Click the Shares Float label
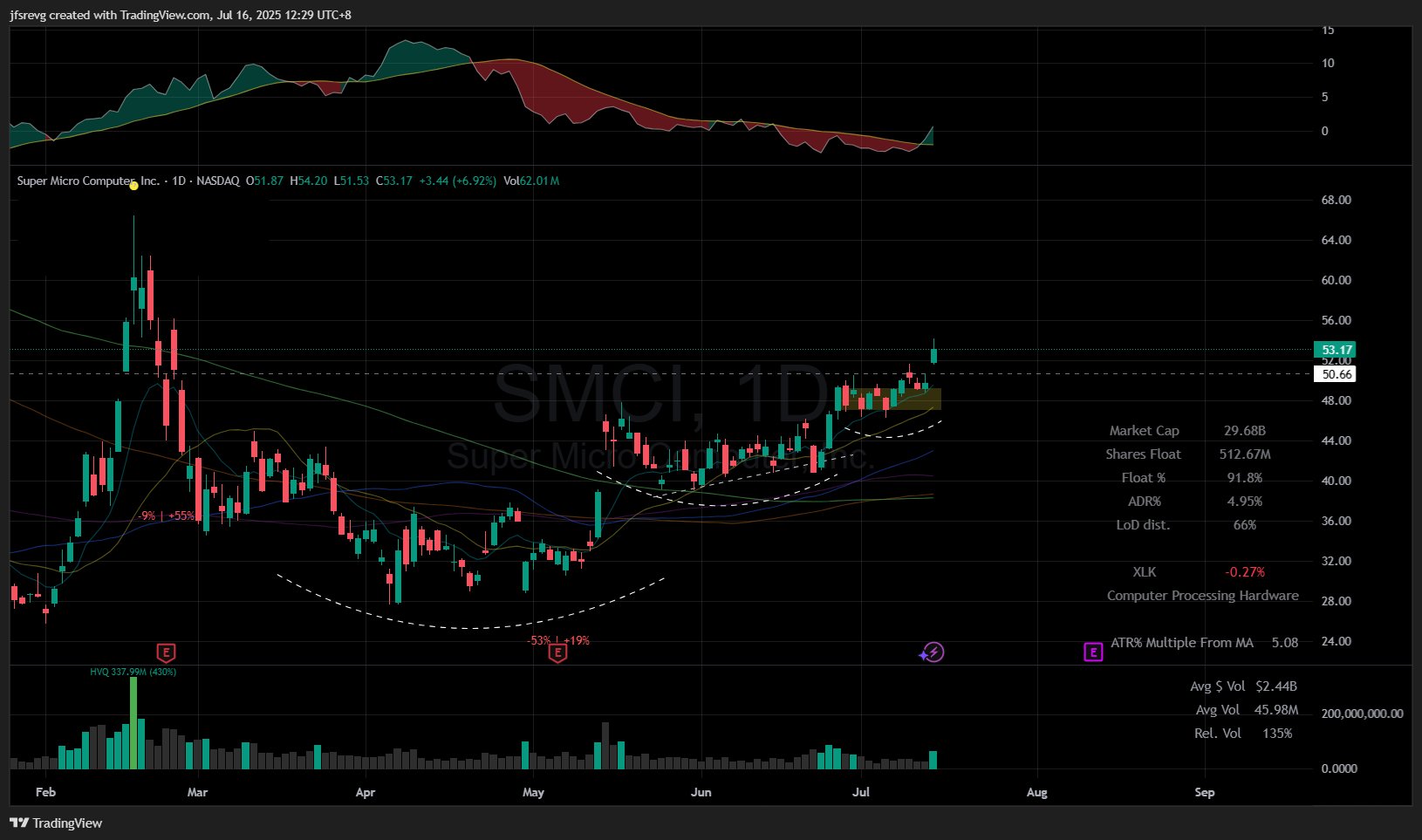 click(1143, 454)
